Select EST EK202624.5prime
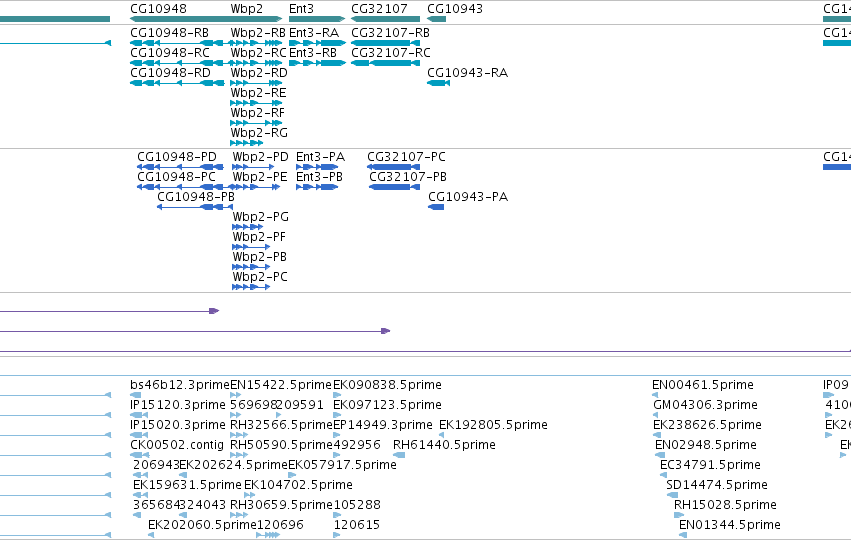 click(x=233, y=465)
